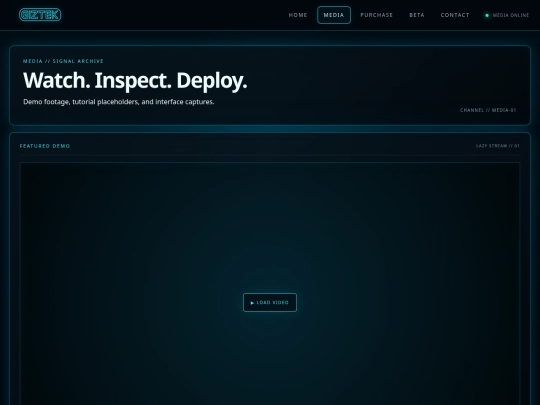Open the Purchase nav item
The width and height of the screenshot is (540, 405).
(376, 15)
